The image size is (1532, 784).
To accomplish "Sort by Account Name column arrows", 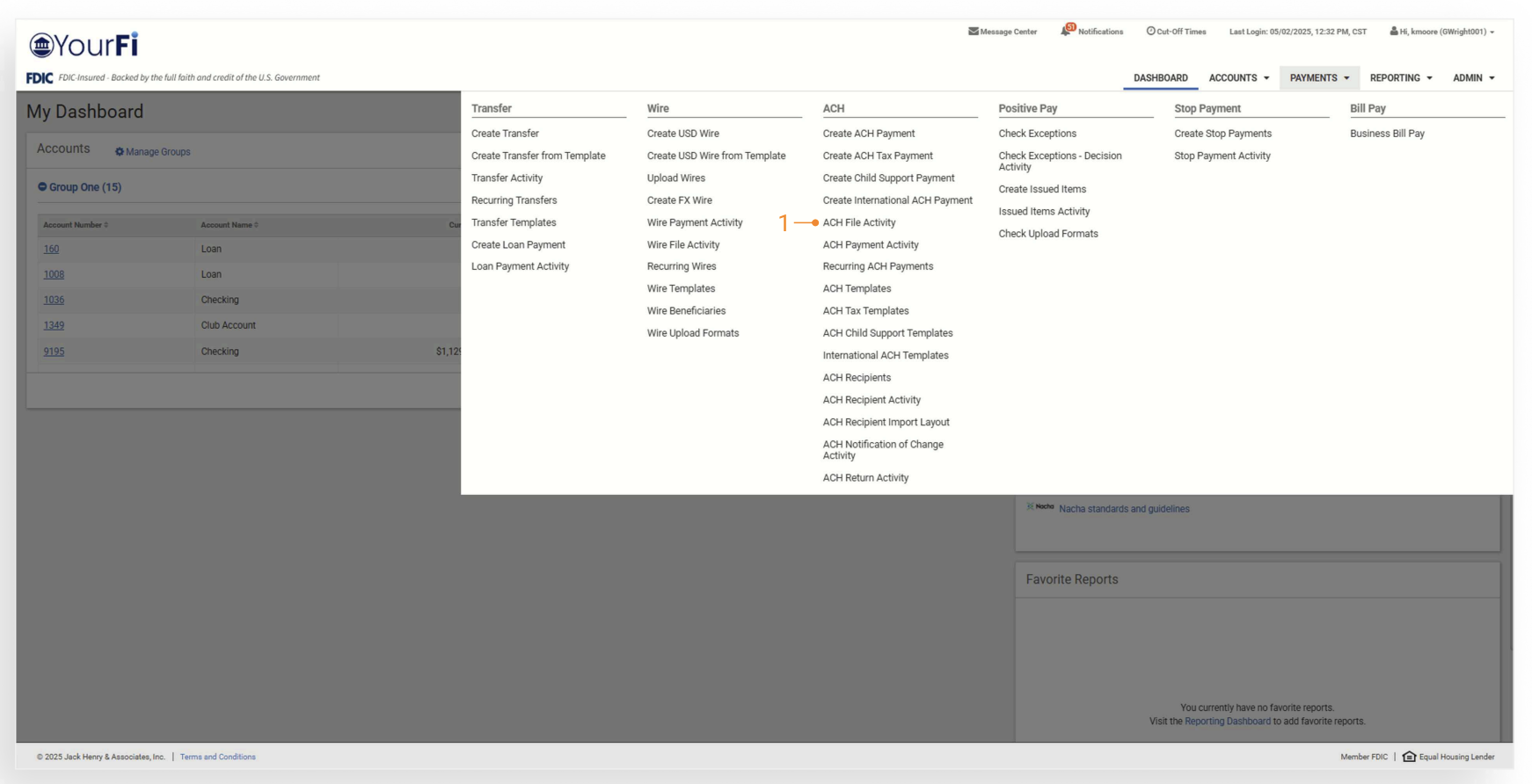I will tap(257, 225).
